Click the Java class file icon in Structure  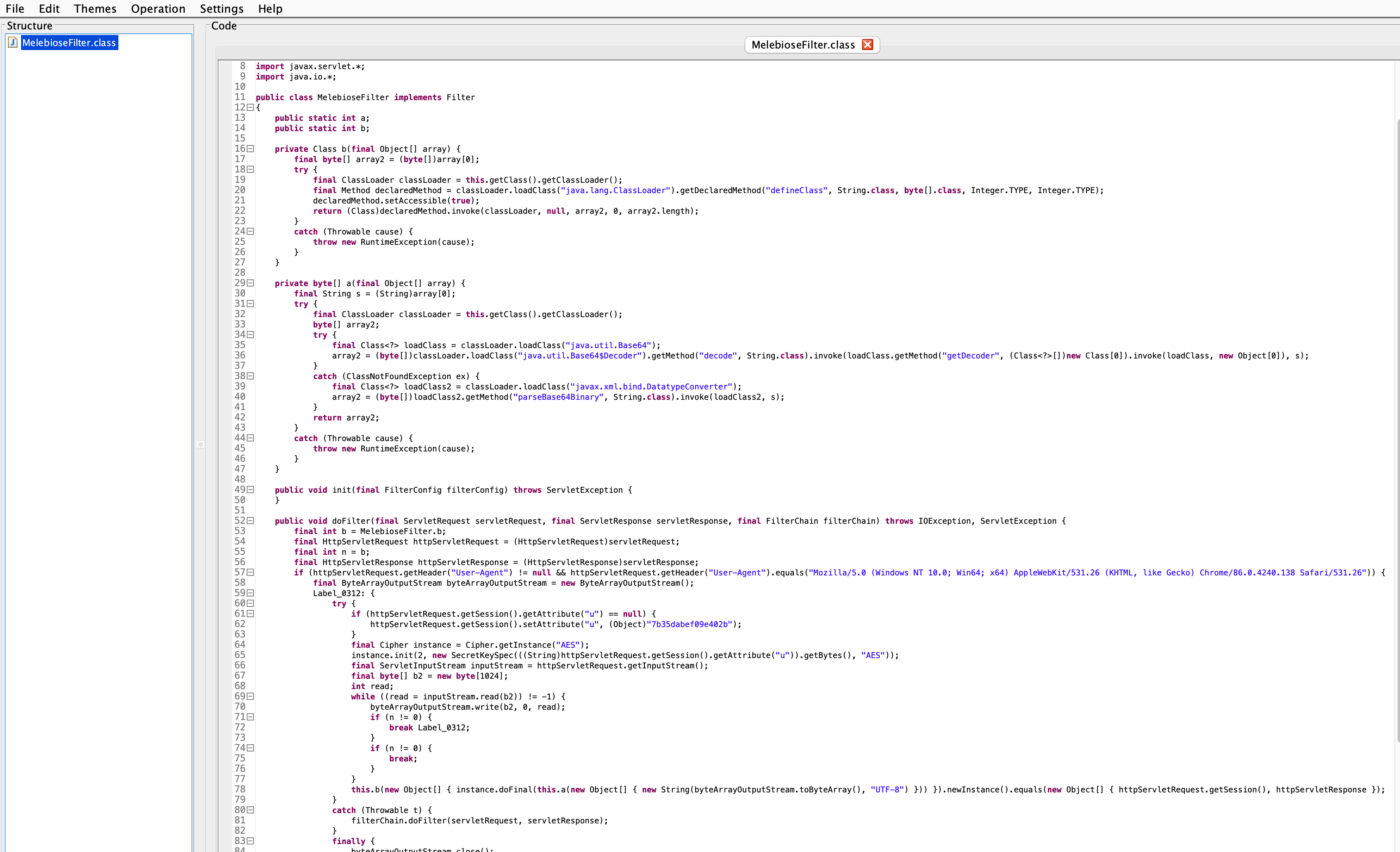coord(12,43)
